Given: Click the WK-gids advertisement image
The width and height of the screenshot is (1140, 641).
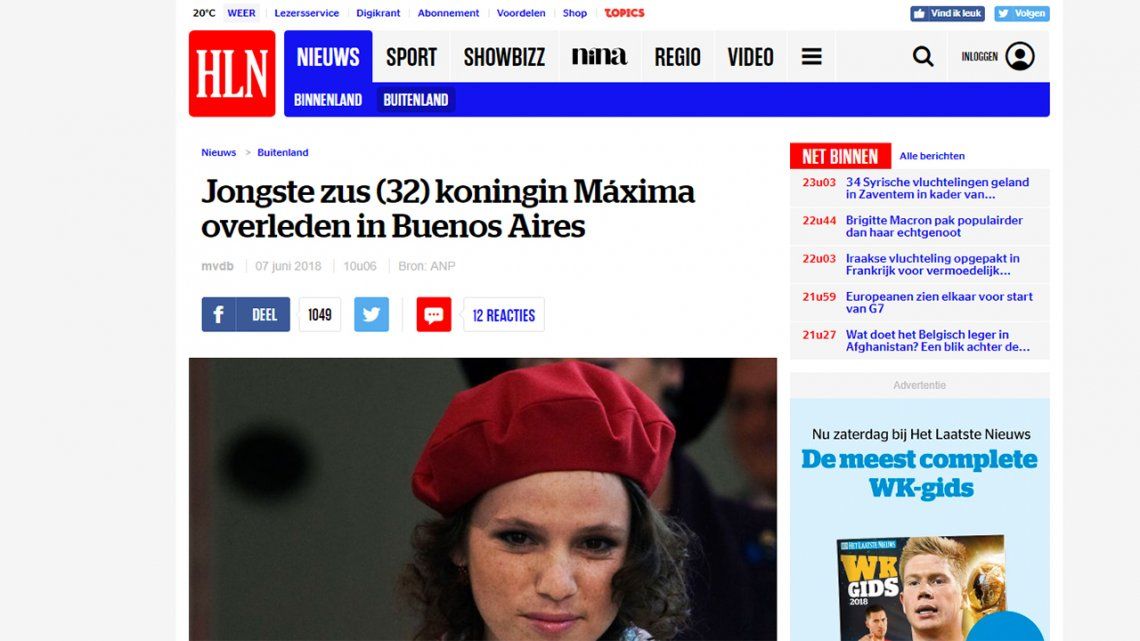Looking at the screenshot, I should point(920,520).
